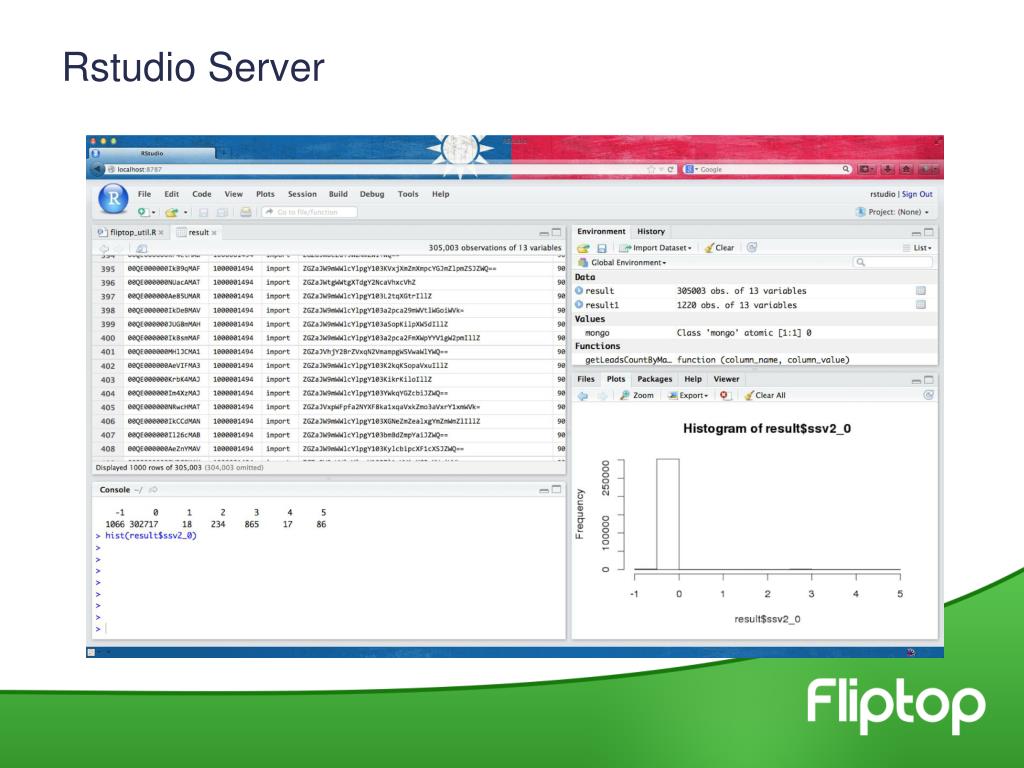This screenshot has width=1024, height=768.
Task: Open the Session menu
Action: pyautogui.click(x=302, y=194)
